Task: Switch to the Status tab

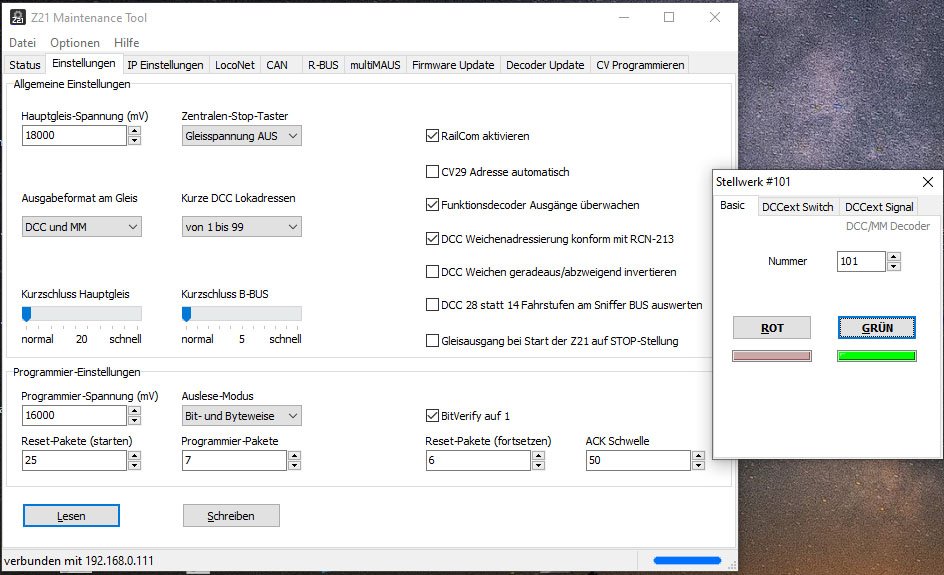Action: [x=25, y=65]
